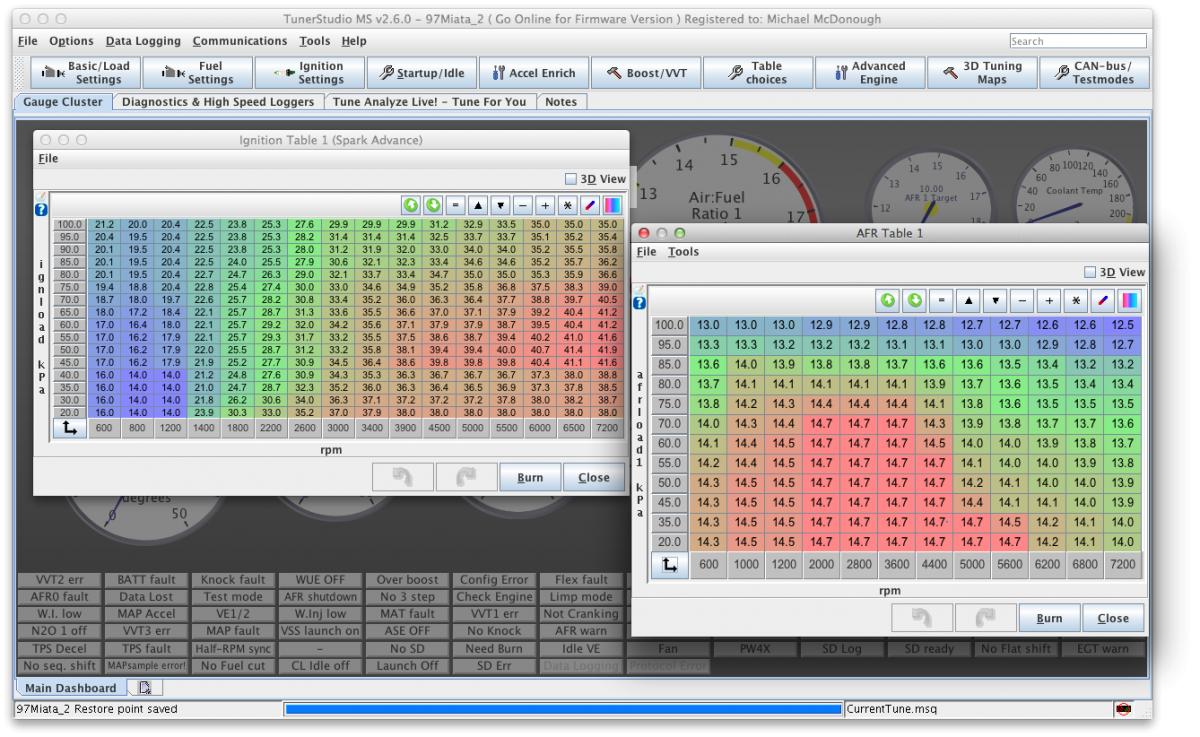Enable 3D View in AFR Table 1
Screen dimensions: 1200x737
(1092, 272)
